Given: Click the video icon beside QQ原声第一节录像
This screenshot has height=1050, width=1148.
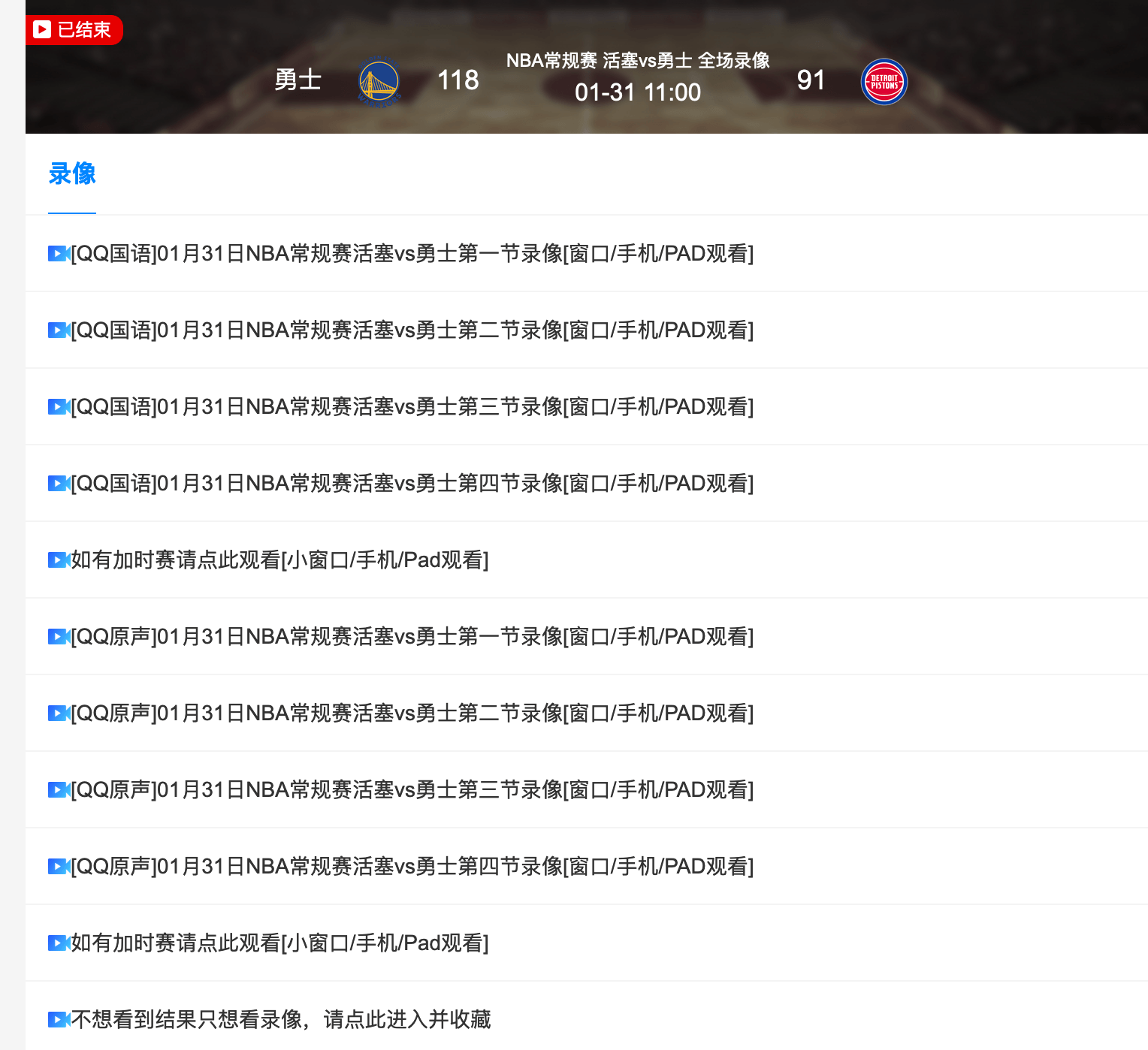Looking at the screenshot, I should [58, 637].
